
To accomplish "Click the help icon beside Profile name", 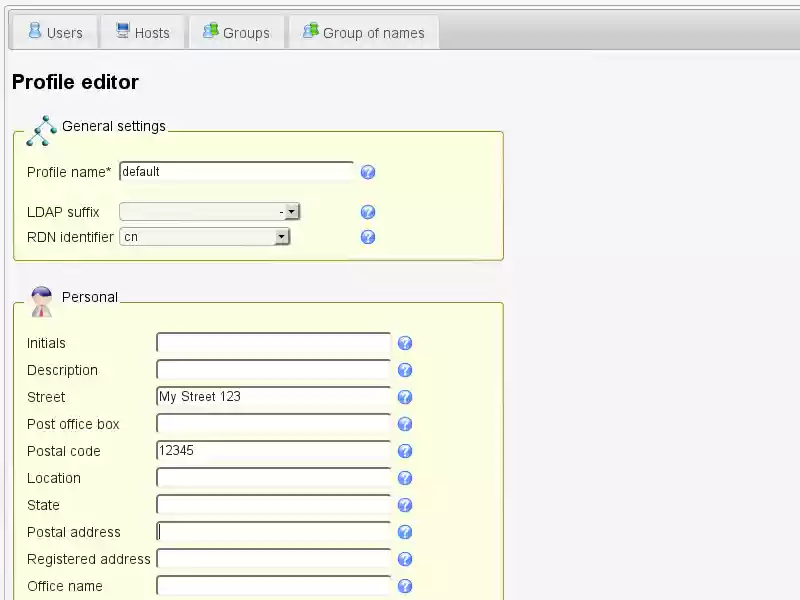I will click(x=368, y=172).
